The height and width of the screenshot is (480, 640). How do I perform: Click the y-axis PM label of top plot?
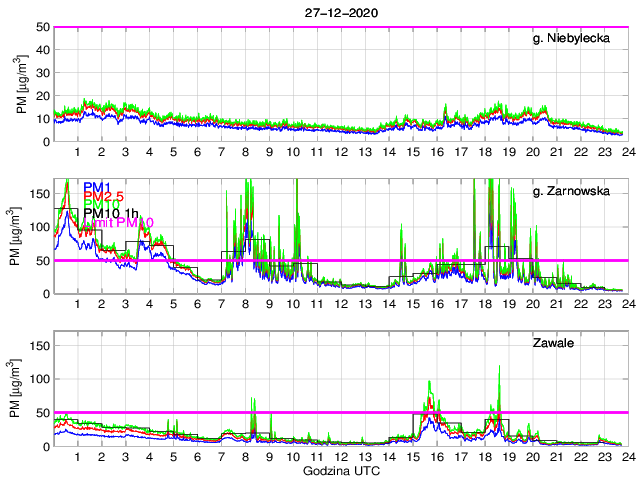pyautogui.click(x=22, y=84)
